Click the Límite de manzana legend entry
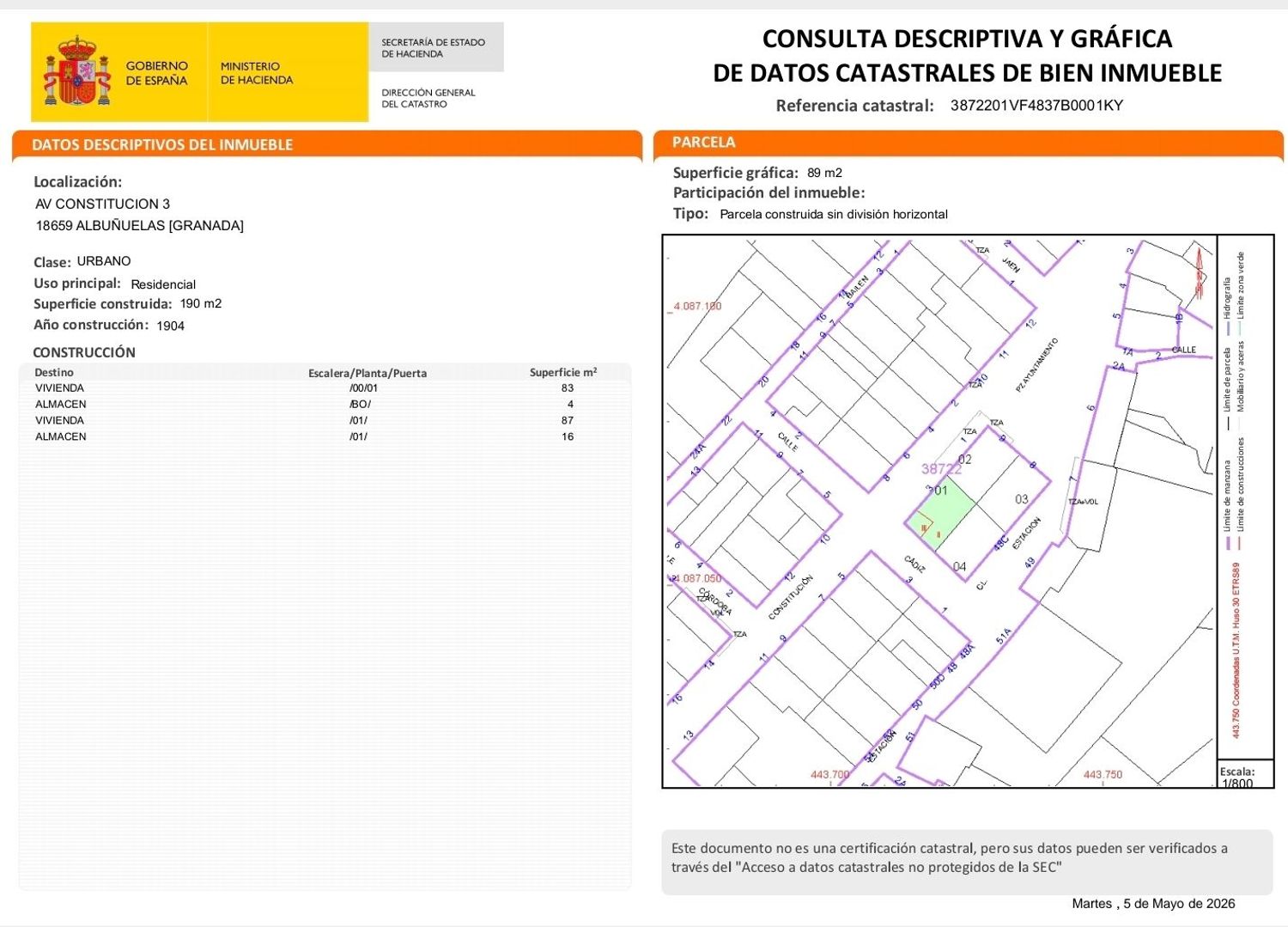 point(1229,506)
